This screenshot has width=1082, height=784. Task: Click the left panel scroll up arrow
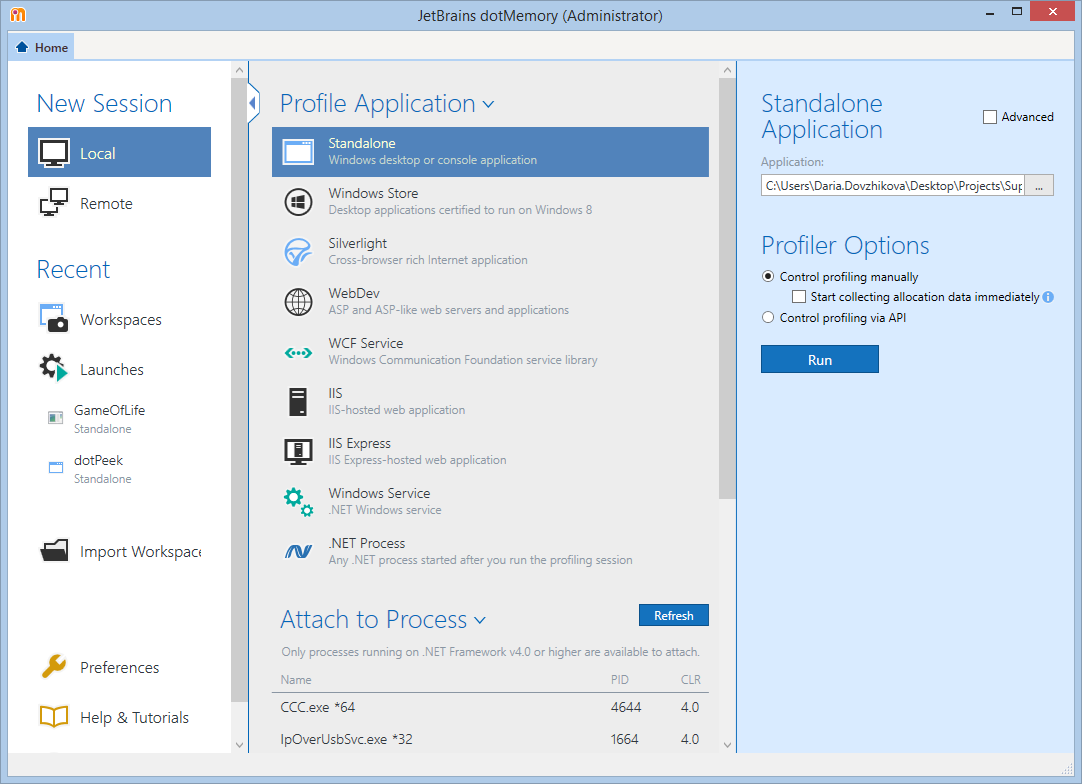pos(239,70)
